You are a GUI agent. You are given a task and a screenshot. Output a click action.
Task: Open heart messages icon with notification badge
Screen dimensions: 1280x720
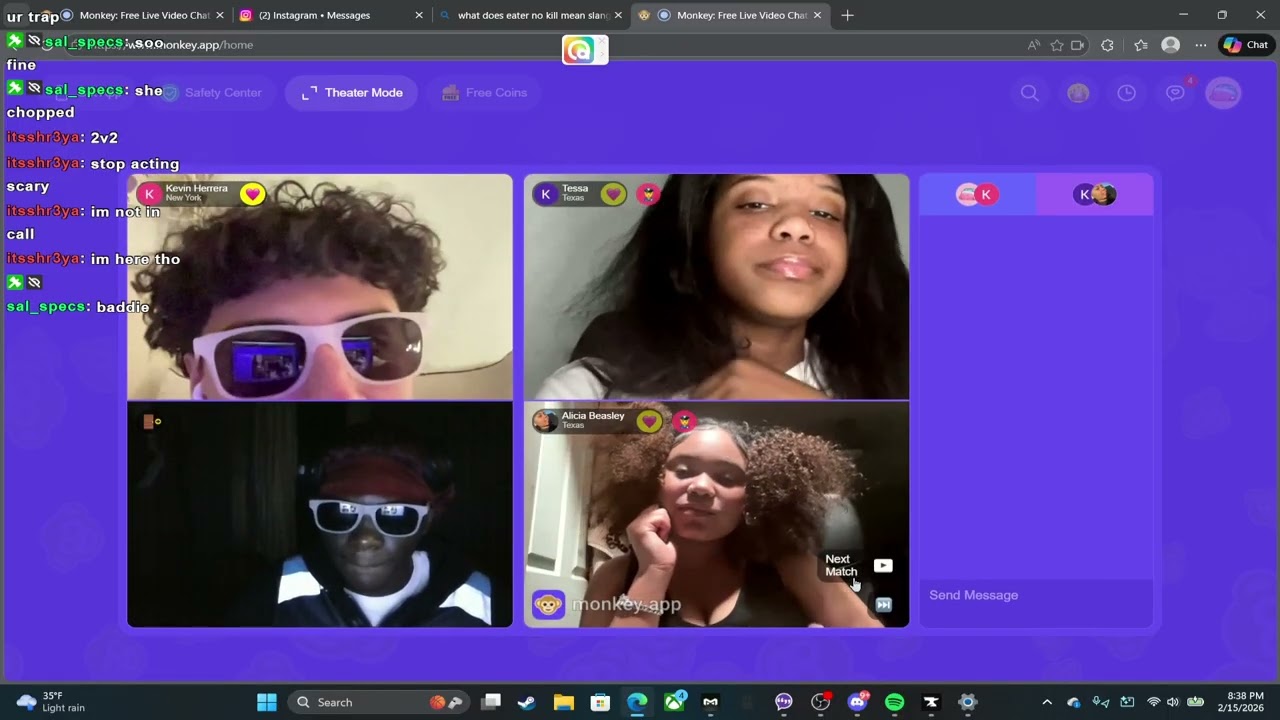tap(1176, 92)
